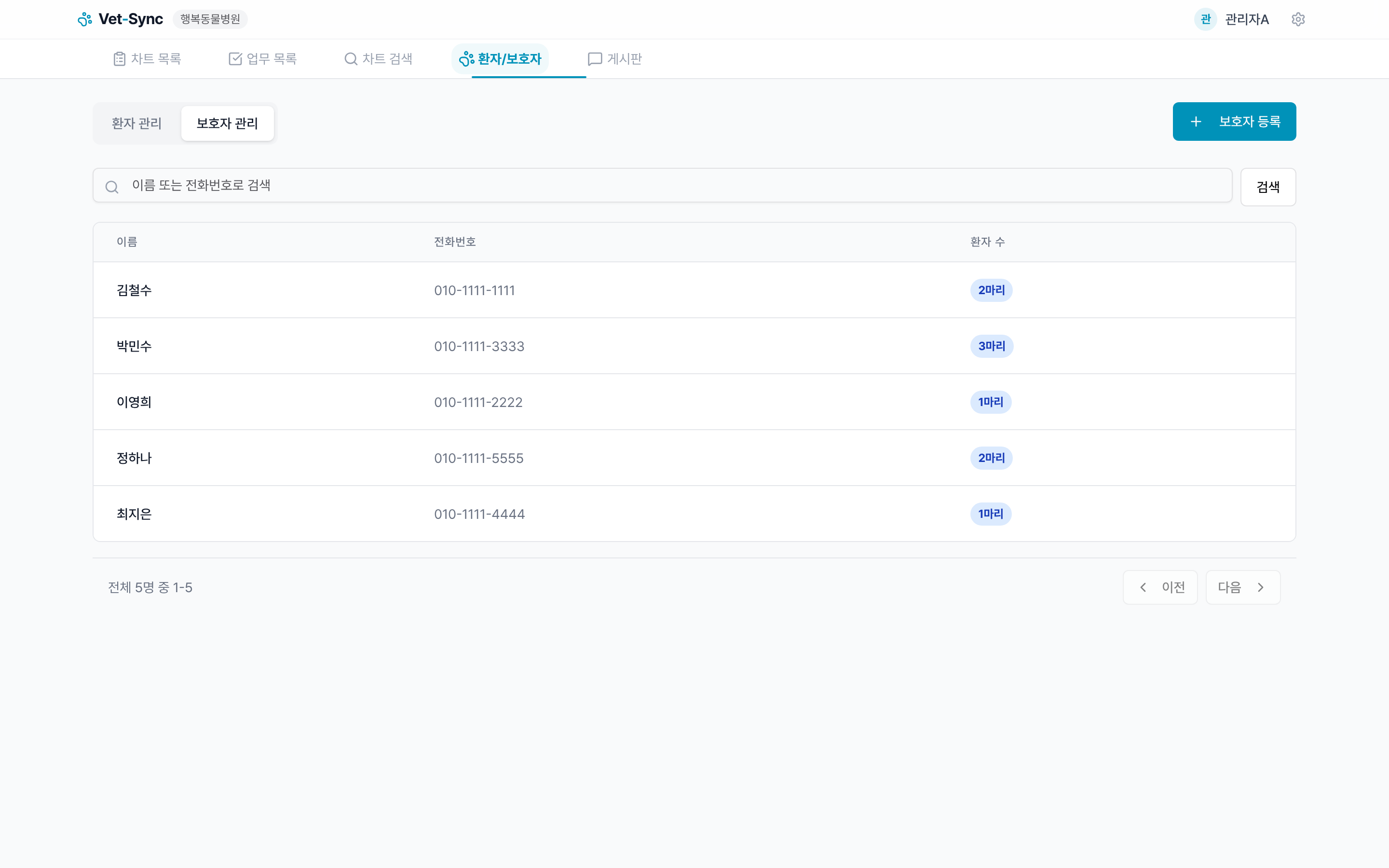This screenshot has width=1389, height=868.
Task: Open settings via the gear icon
Action: pyautogui.click(x=1298, y=19)
